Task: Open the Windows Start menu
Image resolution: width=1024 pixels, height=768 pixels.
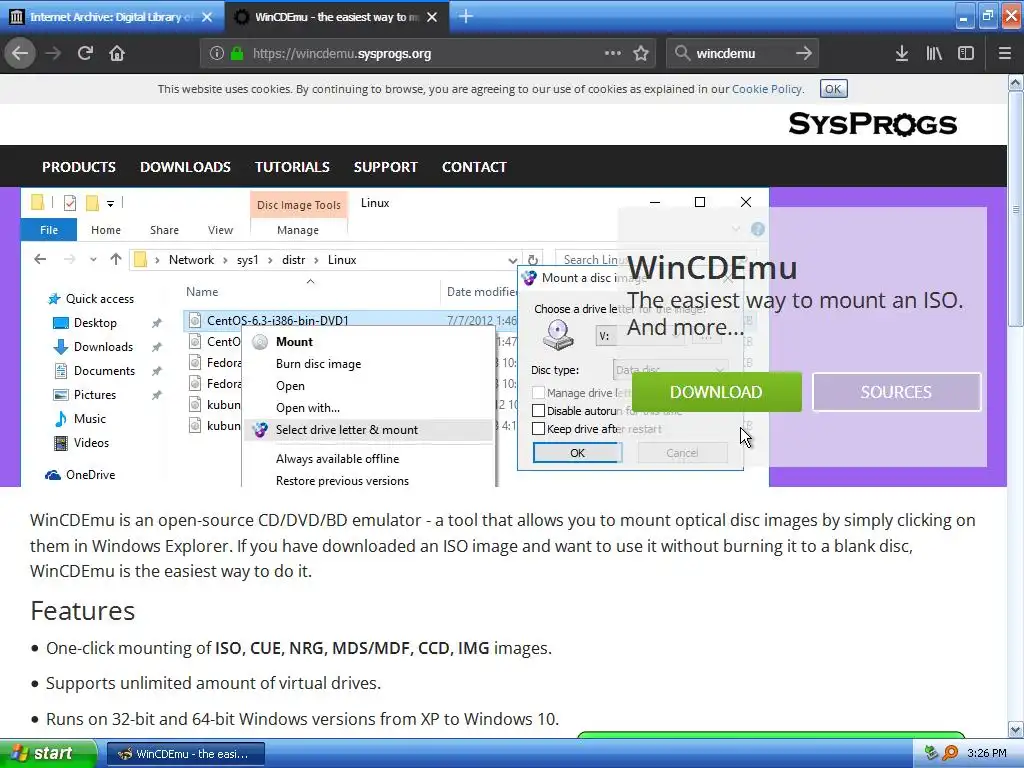Action: (48, 754)
